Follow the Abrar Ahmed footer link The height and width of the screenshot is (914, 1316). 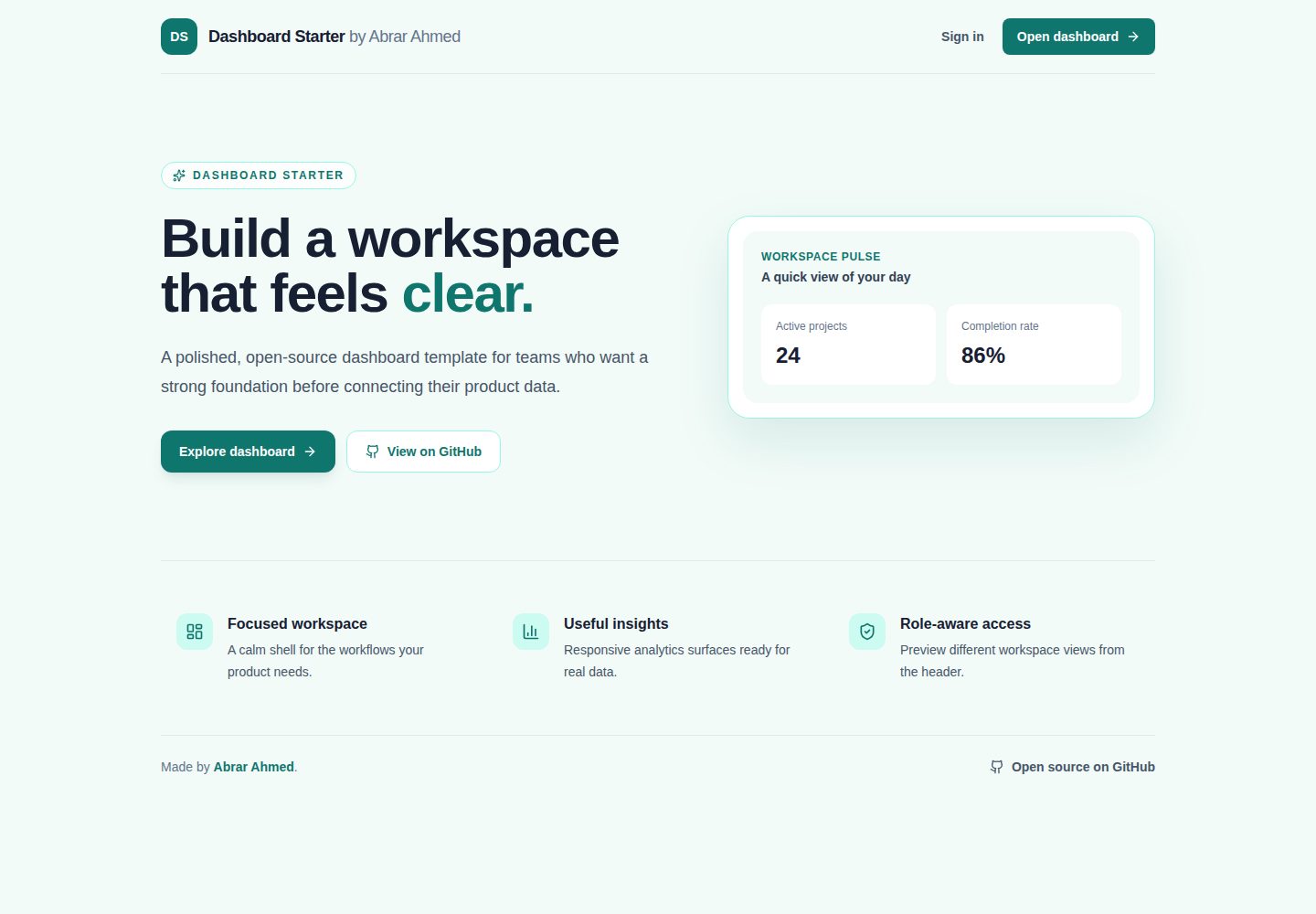(254, 767)
